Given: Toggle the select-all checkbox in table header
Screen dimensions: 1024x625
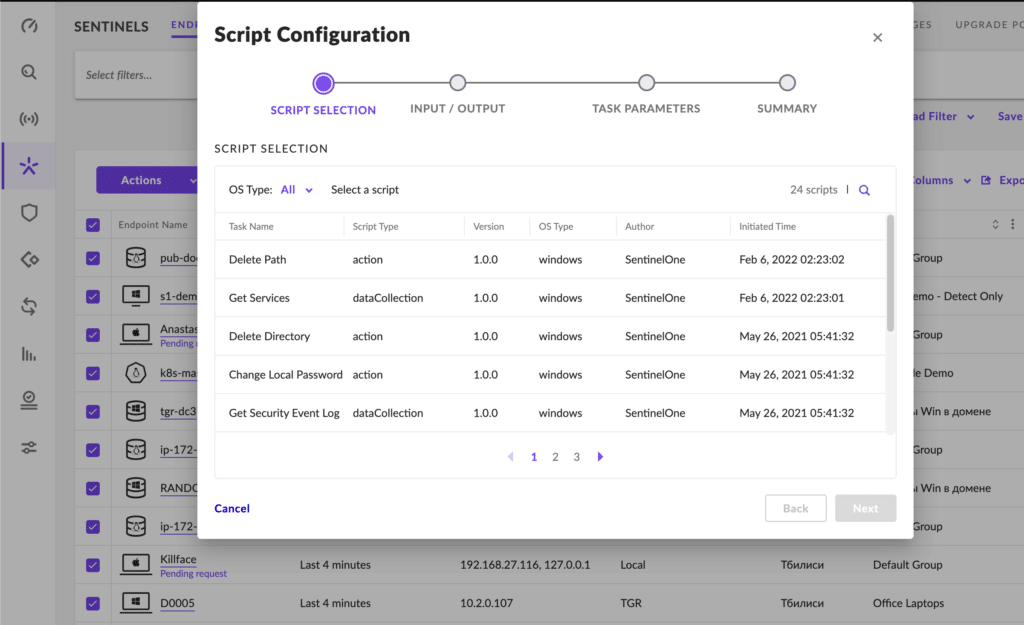Looking at the screenshot, I should (x=93, y=225).
